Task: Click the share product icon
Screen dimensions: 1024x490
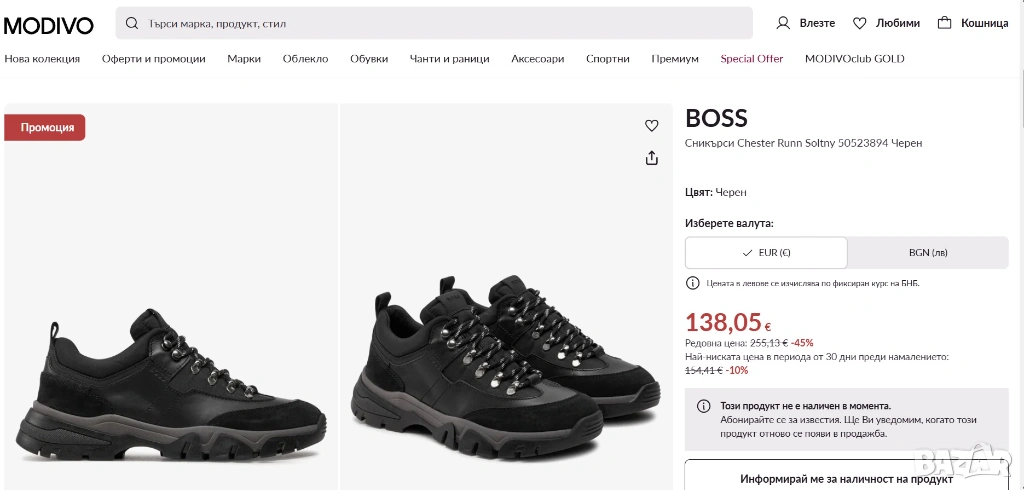Action: (652, 158)
